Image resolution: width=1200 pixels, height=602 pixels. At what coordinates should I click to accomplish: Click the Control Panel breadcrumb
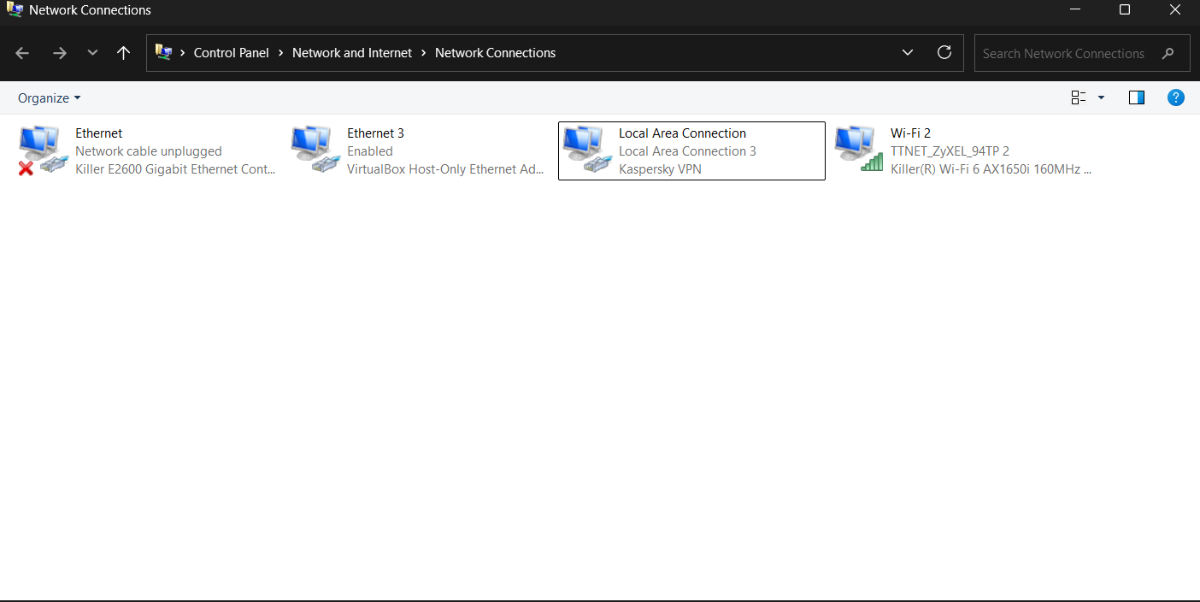pyautogui.click(x=231, y=53)
